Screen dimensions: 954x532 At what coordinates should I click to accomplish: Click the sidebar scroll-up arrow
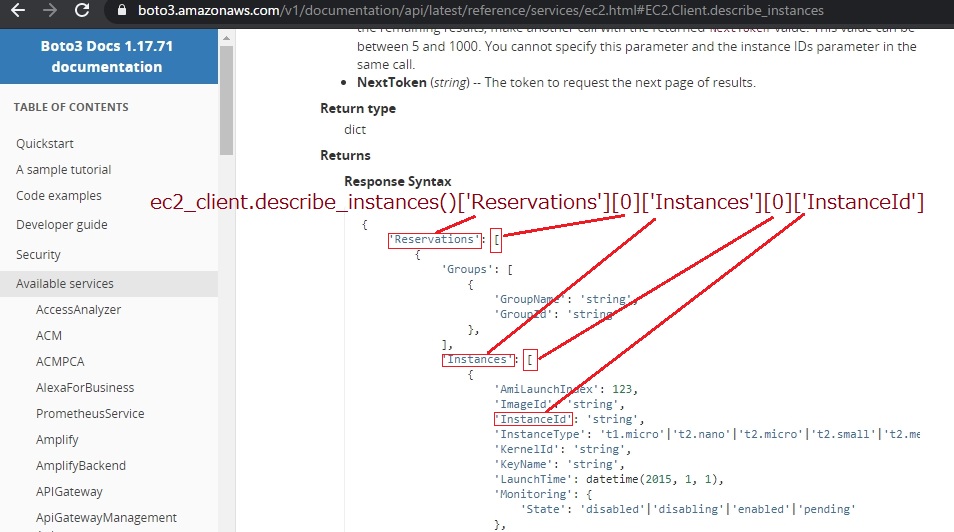tap(226, 38)
